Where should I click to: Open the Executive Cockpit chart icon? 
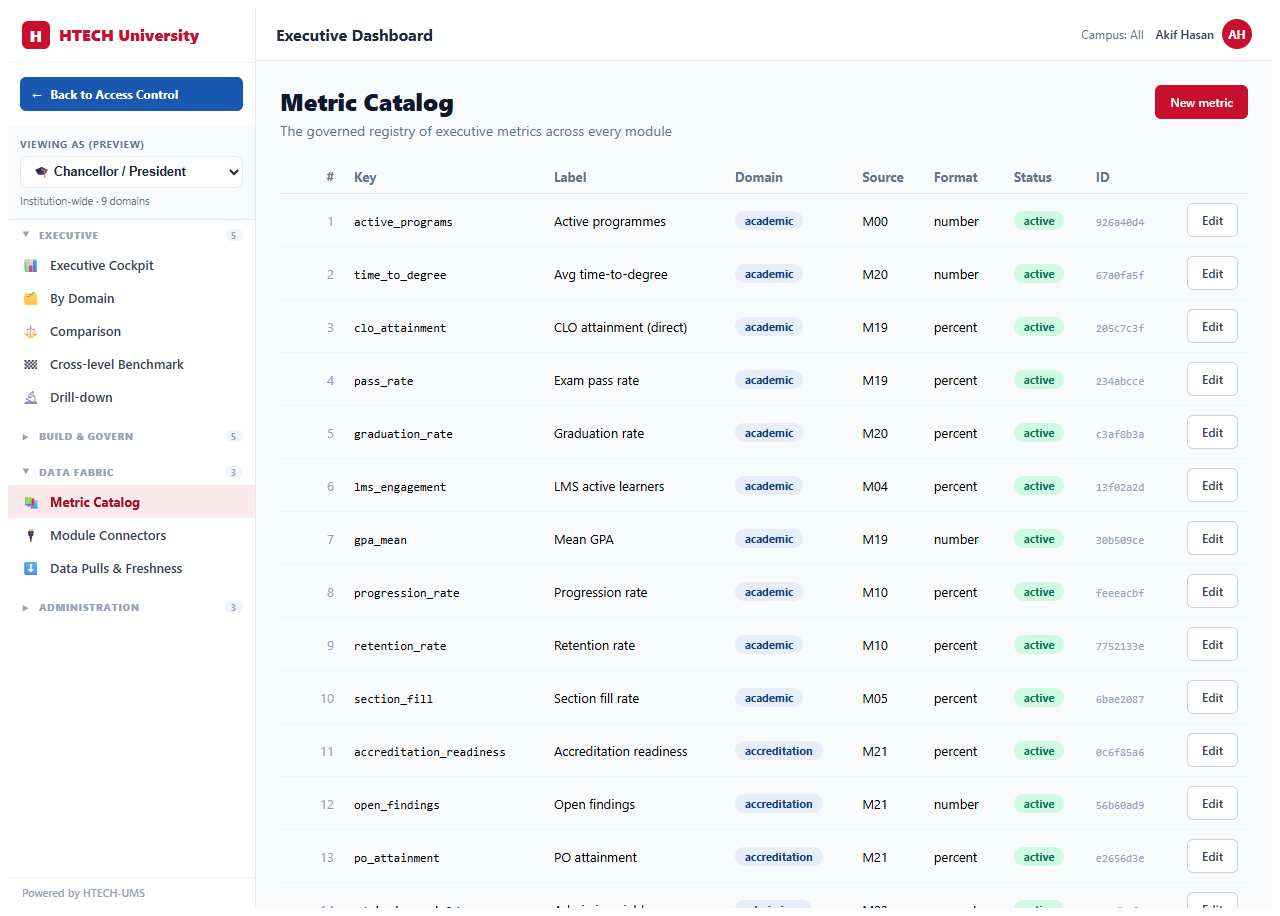pos(30,266)
